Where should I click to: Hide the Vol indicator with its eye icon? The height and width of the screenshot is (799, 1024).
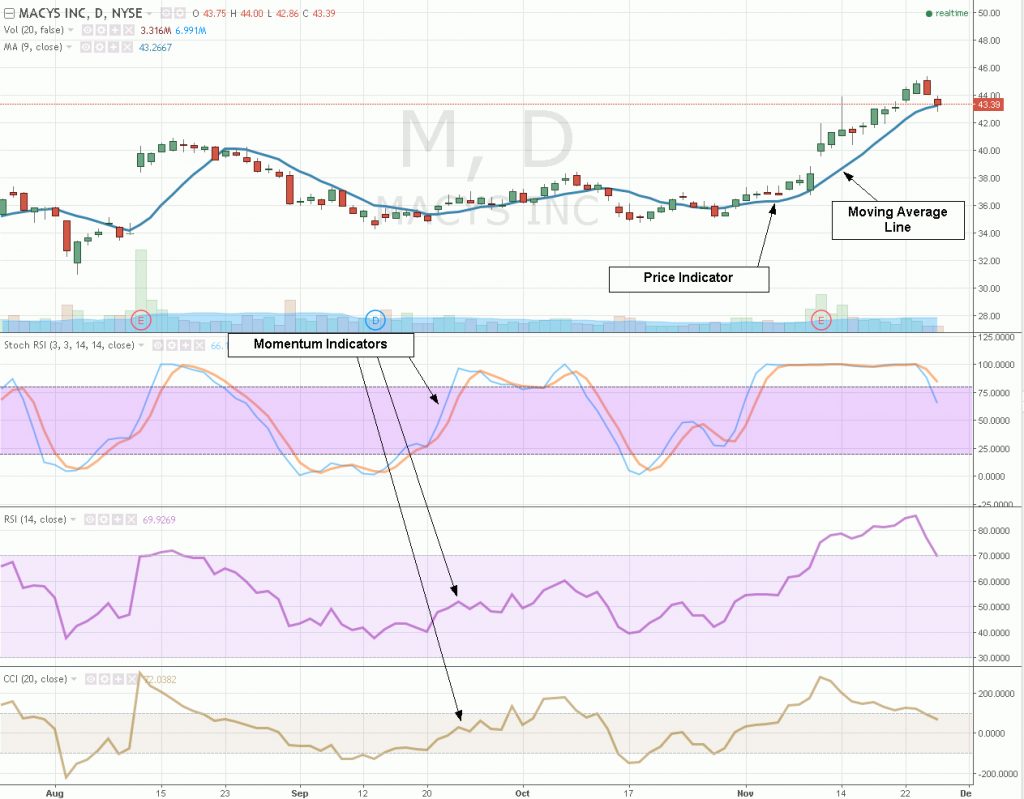point(88,30)
